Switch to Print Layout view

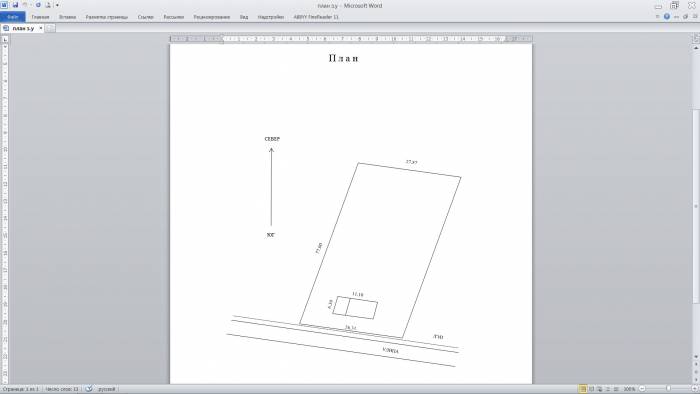pyautogui.click(x=583, y=389)
